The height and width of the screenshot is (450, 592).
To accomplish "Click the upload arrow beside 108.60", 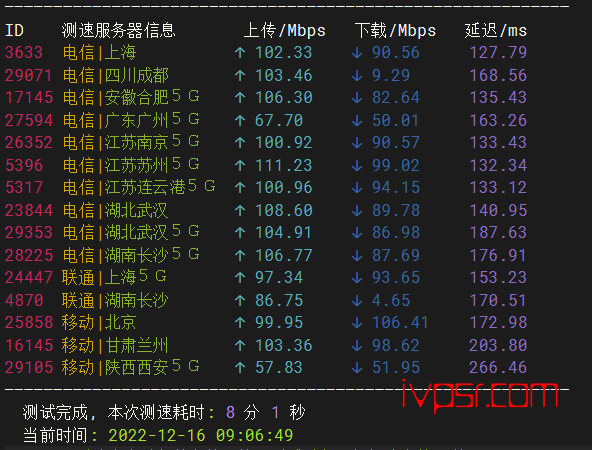I will (x=240, y=210).
